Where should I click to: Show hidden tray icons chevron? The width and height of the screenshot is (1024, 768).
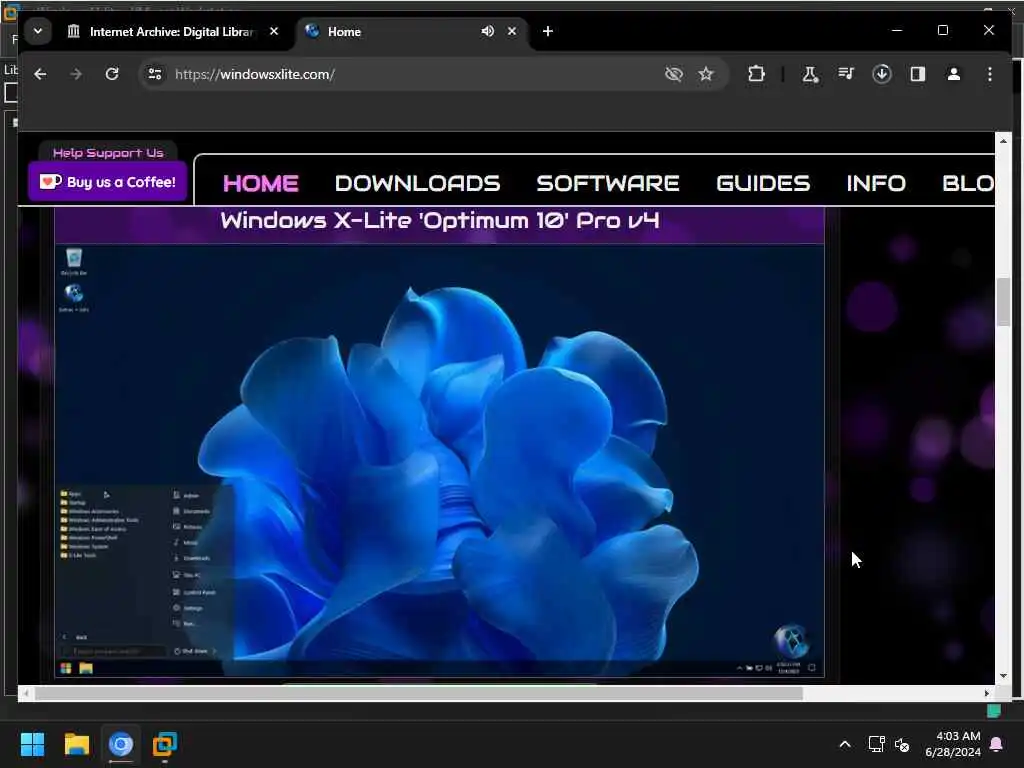pyautogui.click(x=845, y=744)
